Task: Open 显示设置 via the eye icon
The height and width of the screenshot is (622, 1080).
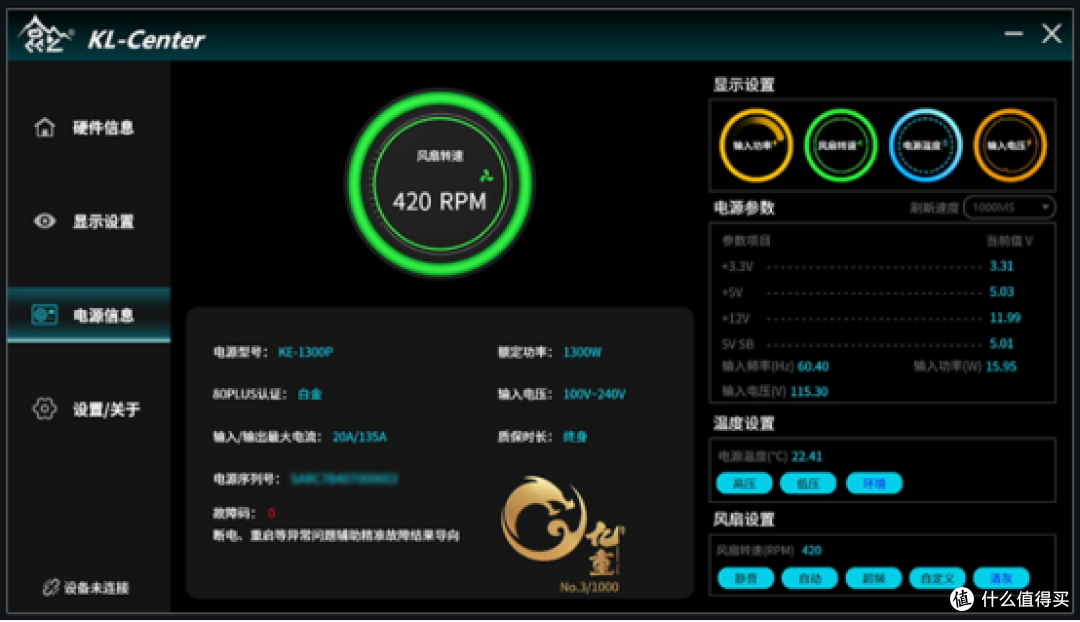Action: click(45, 221)
